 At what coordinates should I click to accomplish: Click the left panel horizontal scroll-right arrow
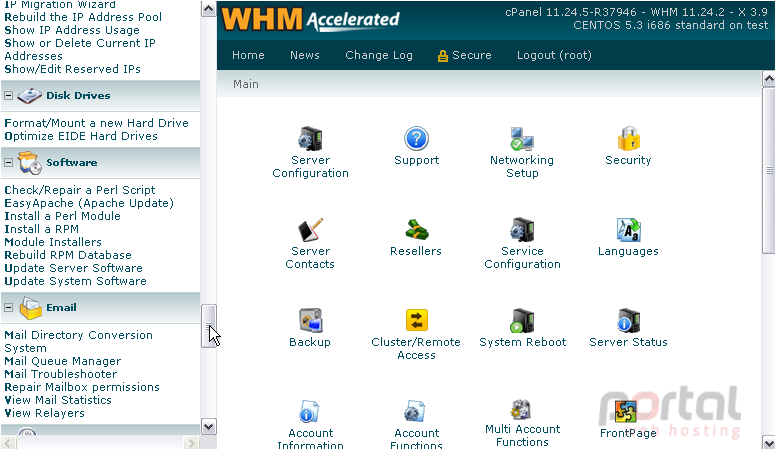pyautogui.click(x=191, y=443)
